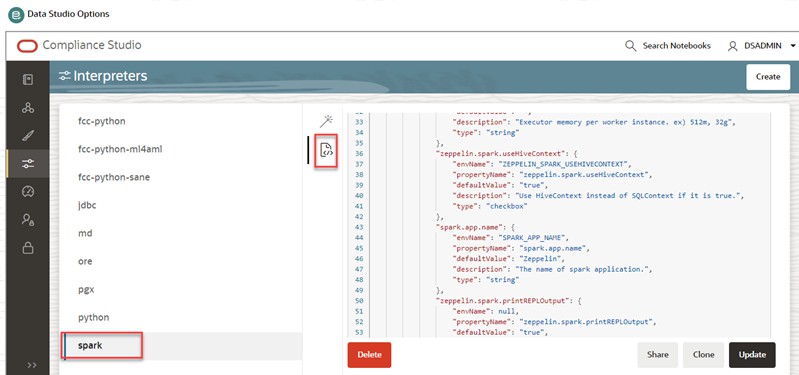This screenshot has height=375, width=799.
Task: Click the Share button
Action: coord(657,355)
